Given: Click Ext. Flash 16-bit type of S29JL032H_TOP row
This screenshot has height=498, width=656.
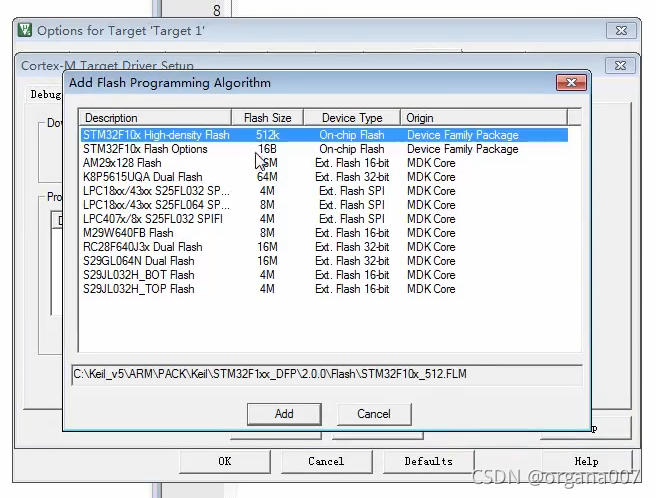Looking at the screenshot, I should (x=352, y=289).
